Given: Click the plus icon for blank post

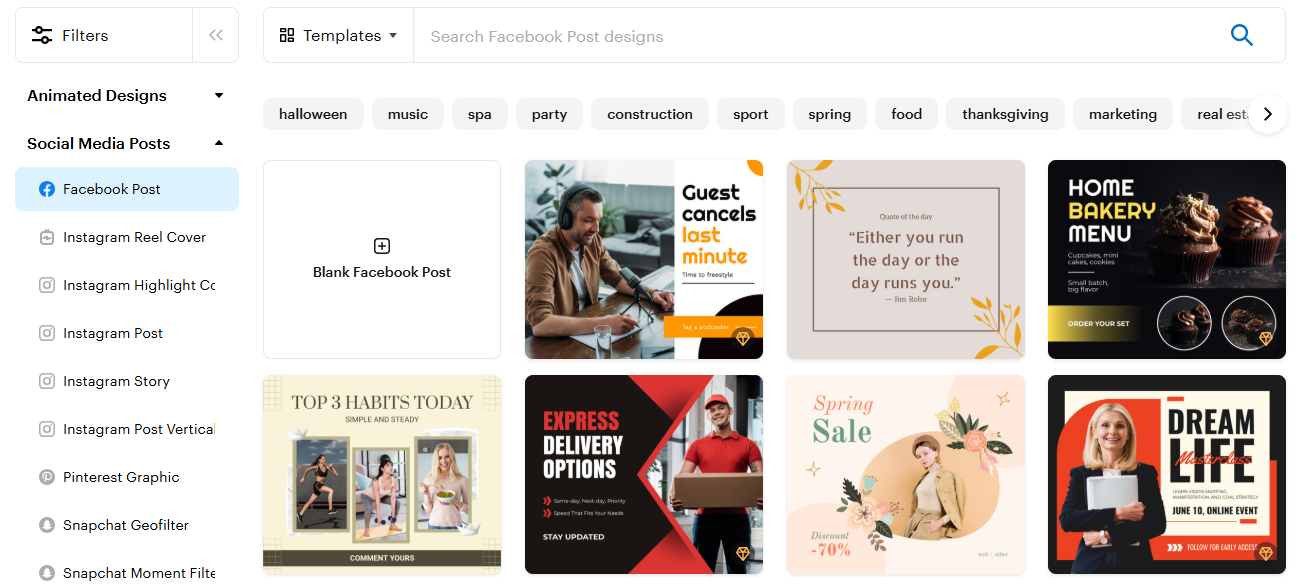Looking at the screenshot, I should coord(382,246).
